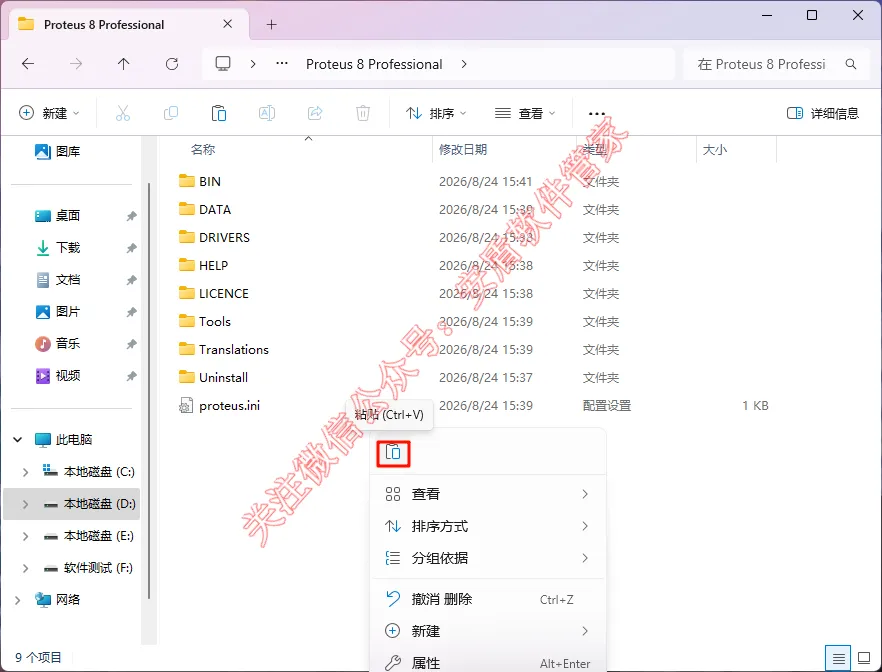Go up one folder level
The height and width of the screenshot is (672, 882).
coord(124,64)
